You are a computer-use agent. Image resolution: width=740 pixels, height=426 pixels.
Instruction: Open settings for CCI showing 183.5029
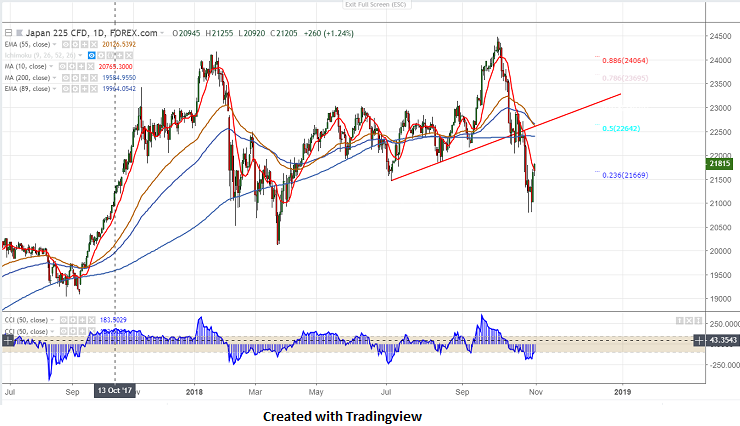[x=73, y=320]
